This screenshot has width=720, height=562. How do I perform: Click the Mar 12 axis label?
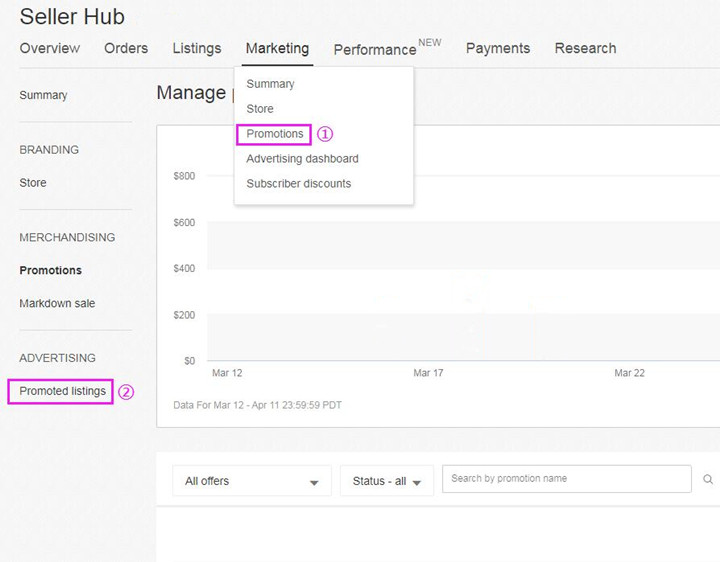[x=227, y=373]
